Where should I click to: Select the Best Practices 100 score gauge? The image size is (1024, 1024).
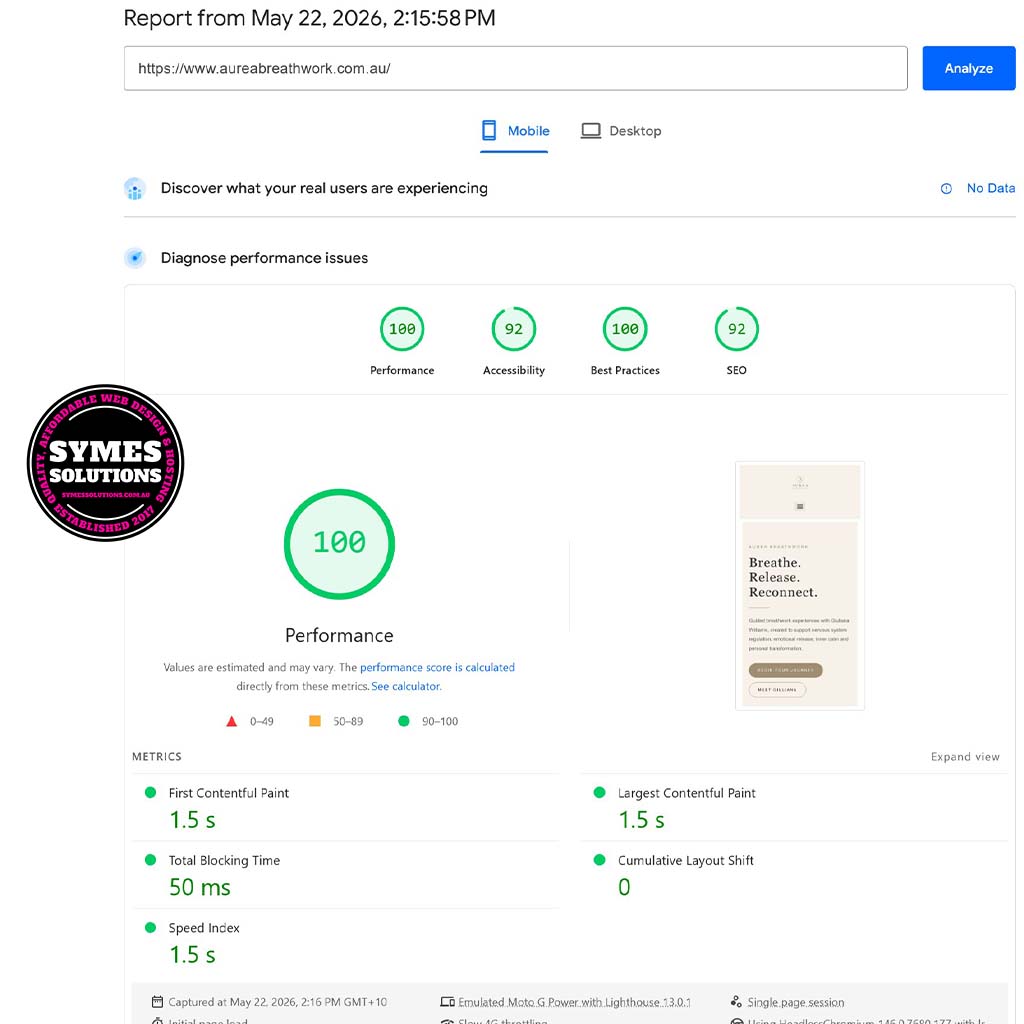pyautogui.click(x=625, y=329)
